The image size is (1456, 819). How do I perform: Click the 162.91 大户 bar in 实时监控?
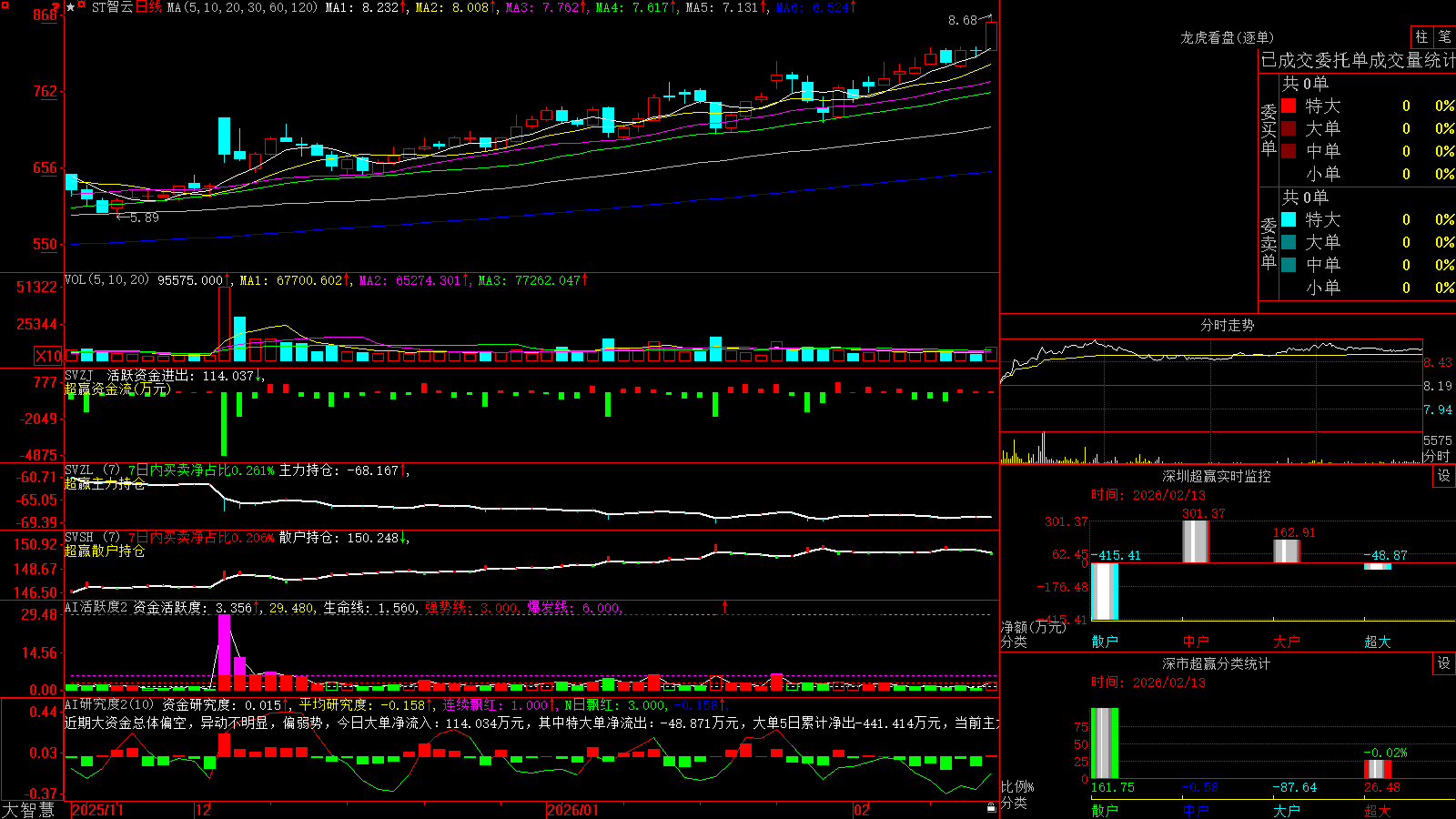click(1287, 551)
